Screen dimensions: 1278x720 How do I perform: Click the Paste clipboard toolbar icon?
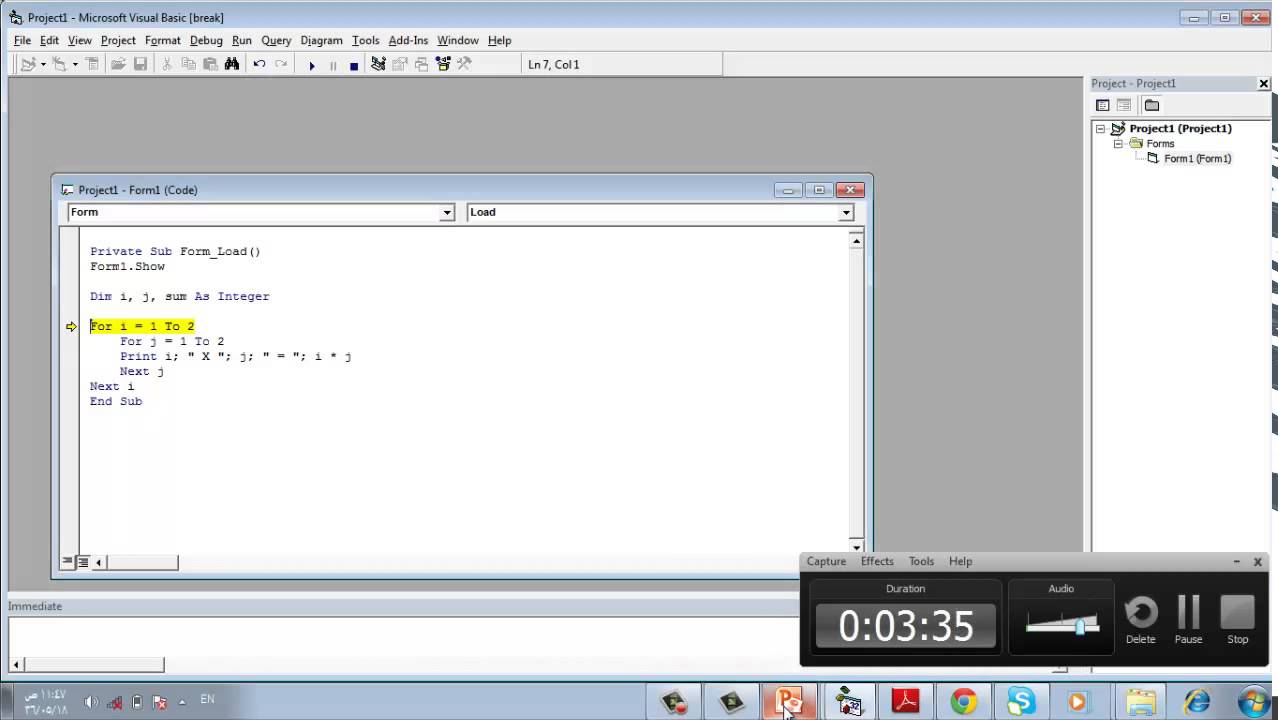(210, 64)
